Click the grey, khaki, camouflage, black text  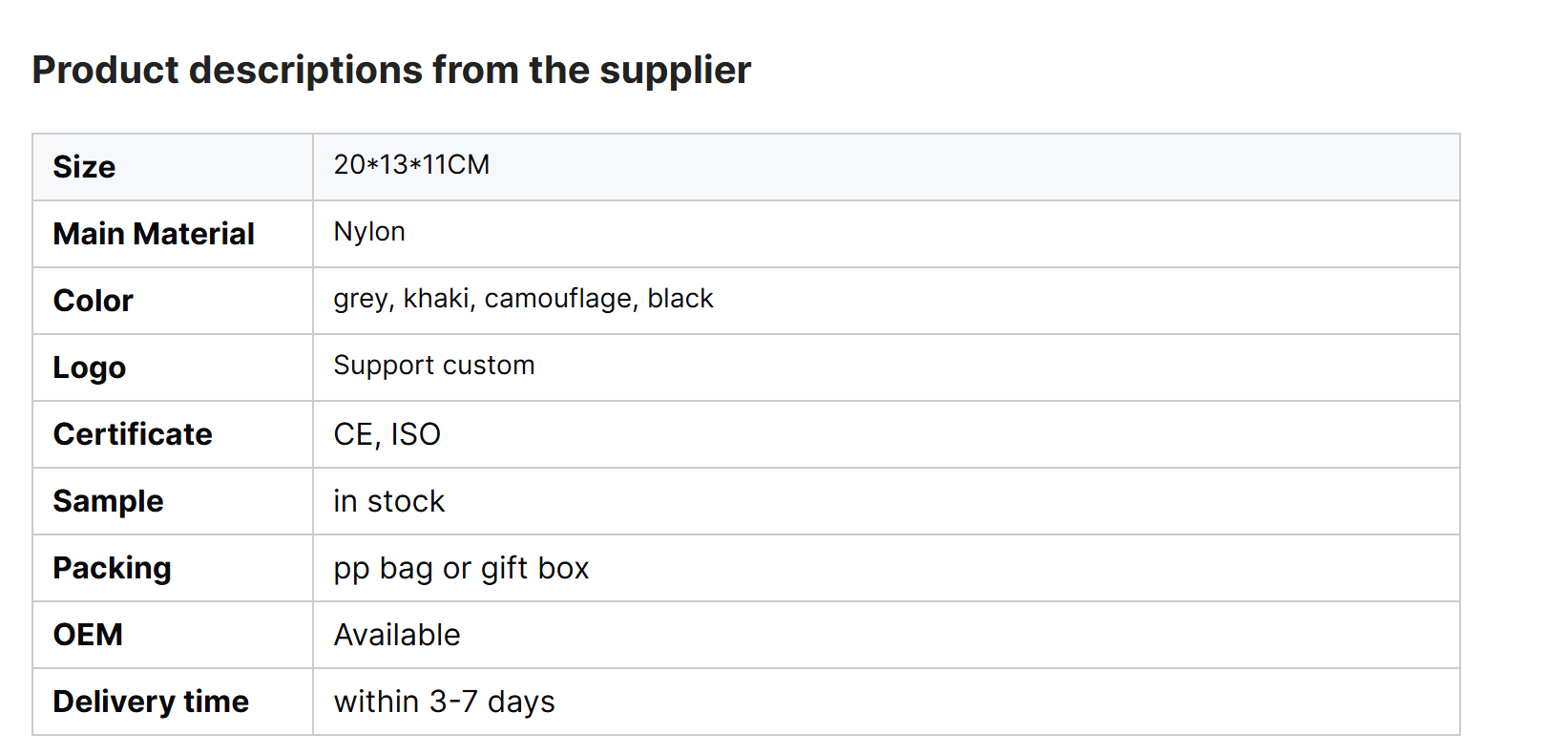[x=523, y=299]
